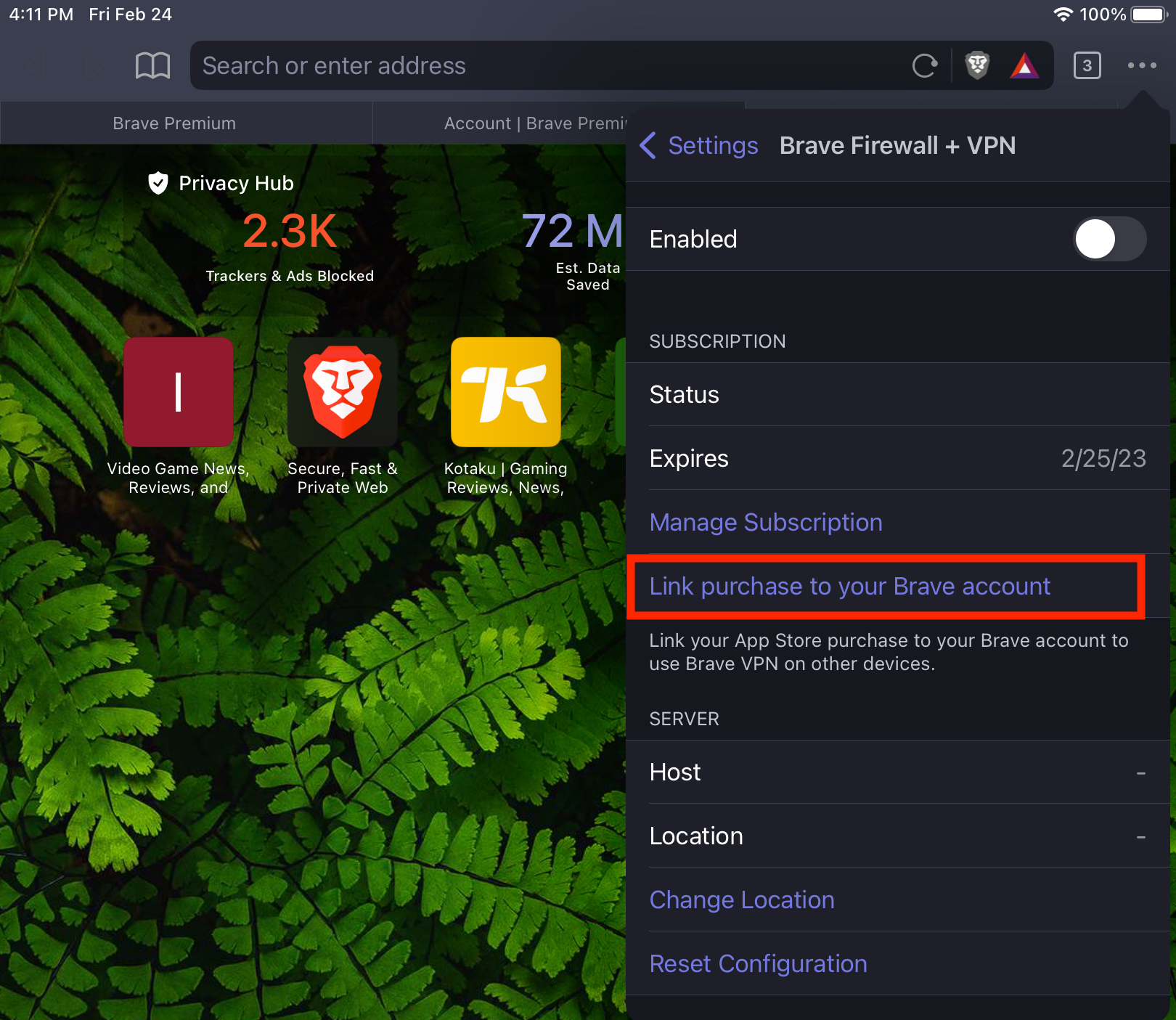Viewport: 1176px width, 1020px height.
Task: Tap the Privacy Hub shield icon
Action: coord(158,183)
